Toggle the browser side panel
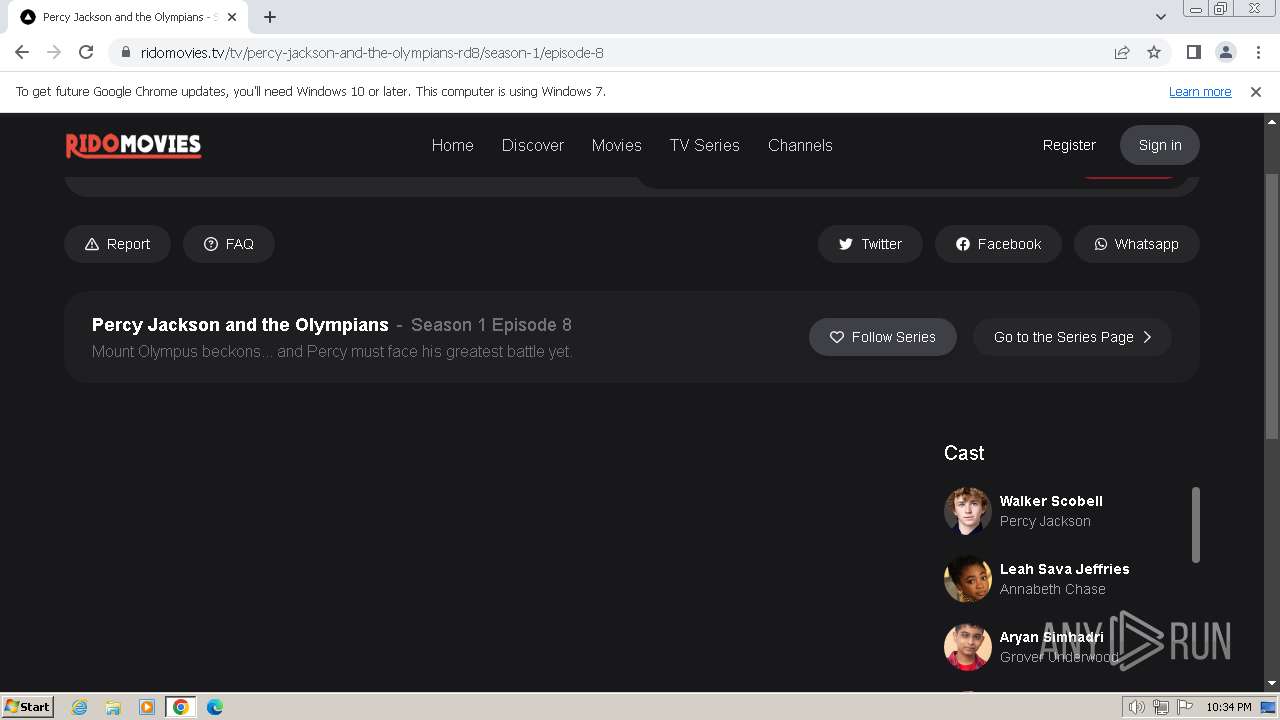The width and height of the screenshot is (1280, 720). pyautogui.click(x=1193, y=52)
